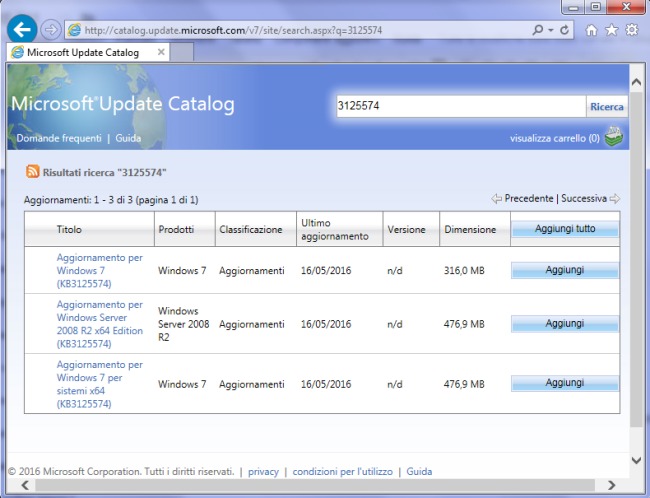Click the Aggiornamenti: 1 - 3 di 3 text
This screenshot has height=498, width=650.
[111, 200]
